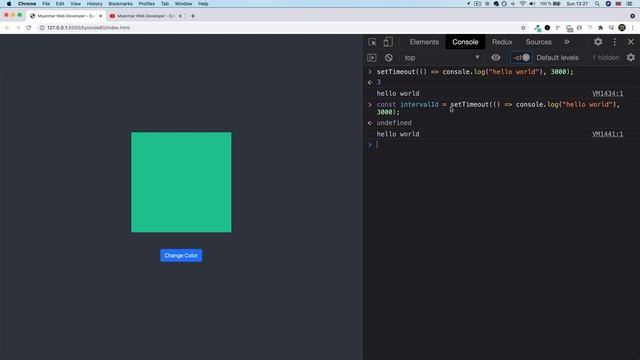Open console settings gear next to hidden count
Screen dimensions: 640x360
(x=631, y=58)
